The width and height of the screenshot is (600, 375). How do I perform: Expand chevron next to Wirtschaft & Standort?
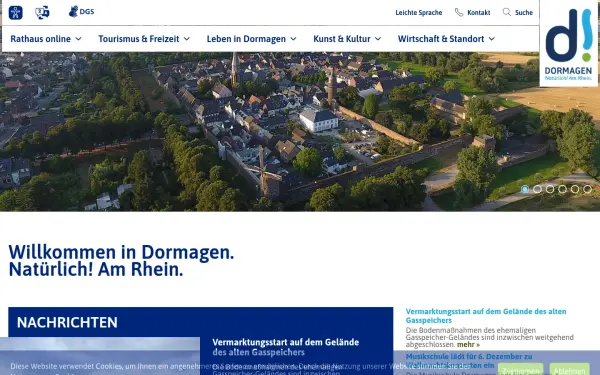click(492, 39)
